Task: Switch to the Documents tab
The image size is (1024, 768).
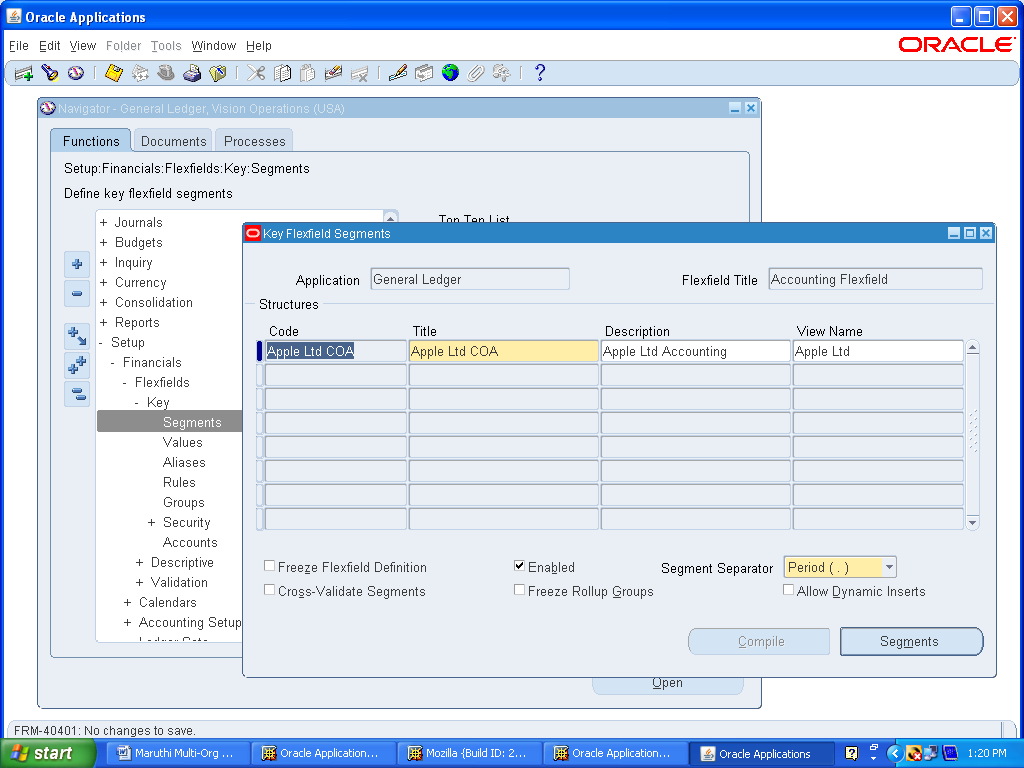Action: coord(172,140)
